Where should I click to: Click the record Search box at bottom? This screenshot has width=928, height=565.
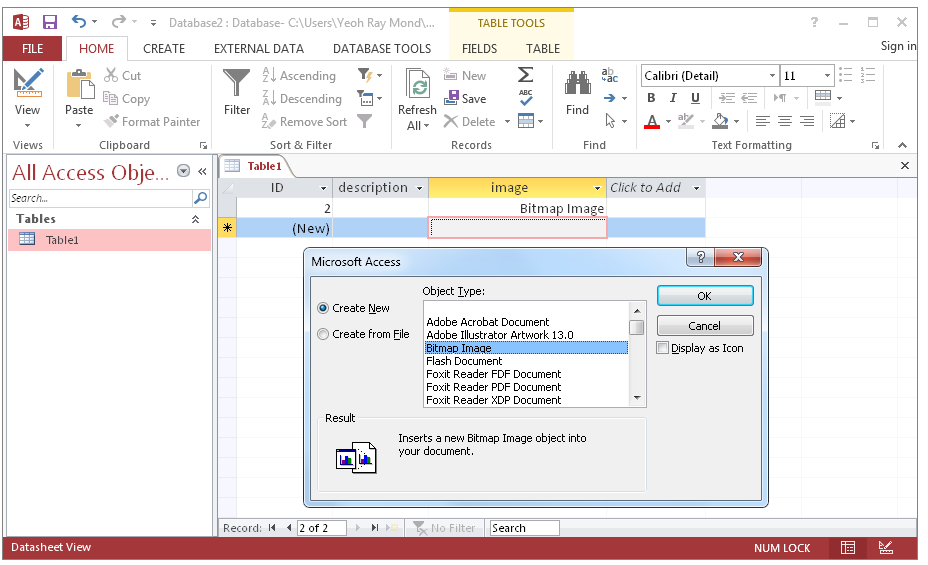[x=524, y=528]
